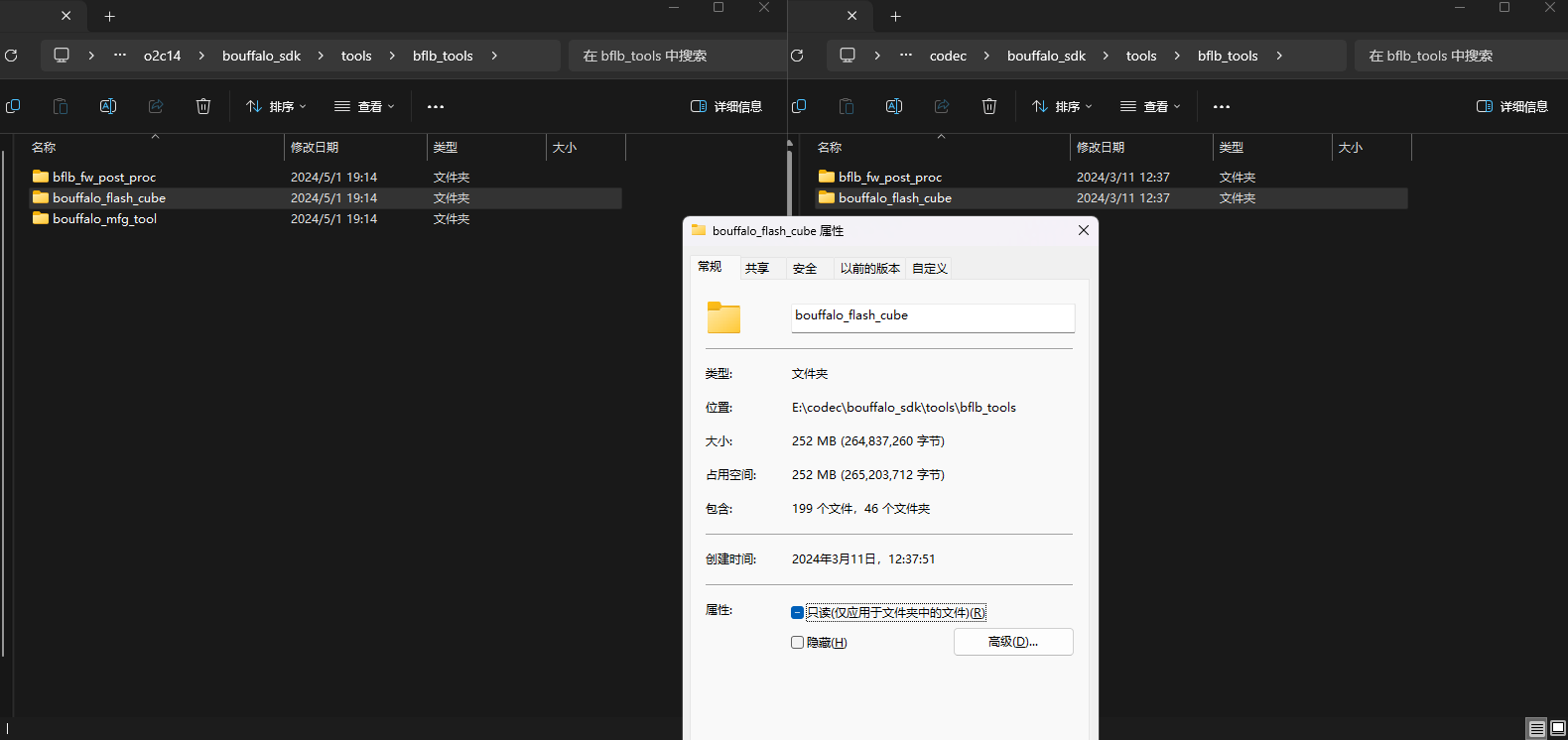Switch to the Previous Versions tab
Screen dimensions: 1568x740
coord(869,268)
